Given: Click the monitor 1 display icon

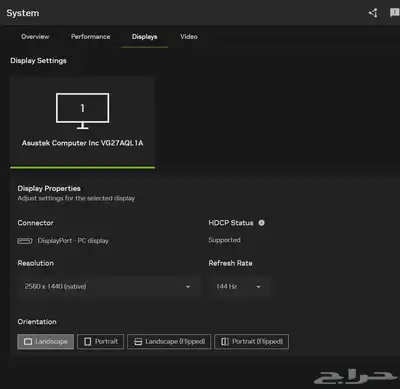Looking at the screenshot, I should point(82,111).
